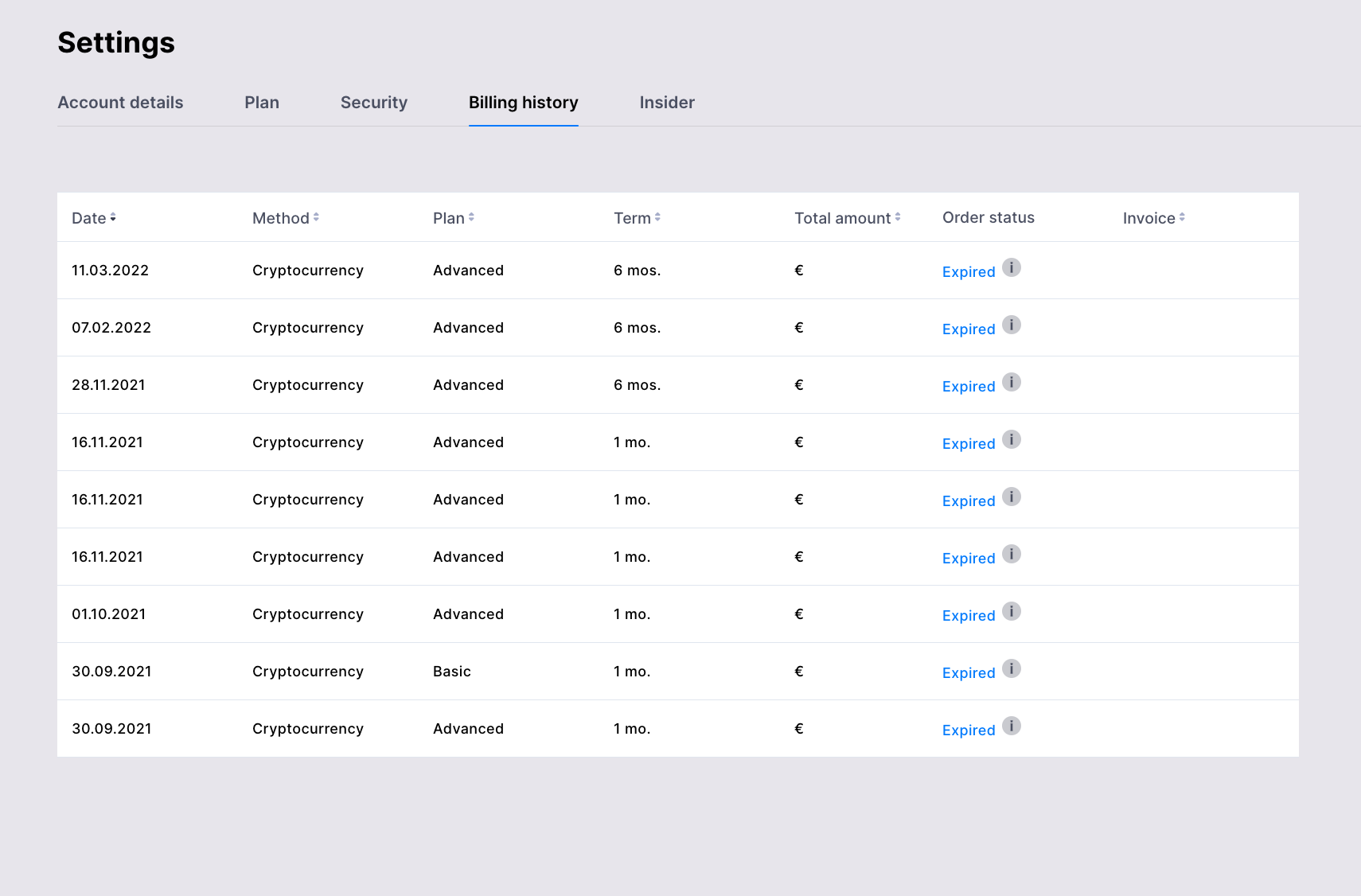Click info icon for 28.11.2021 order
Image resolution: width=1361 pixels, height=896 pixels.
[1011, 382]
